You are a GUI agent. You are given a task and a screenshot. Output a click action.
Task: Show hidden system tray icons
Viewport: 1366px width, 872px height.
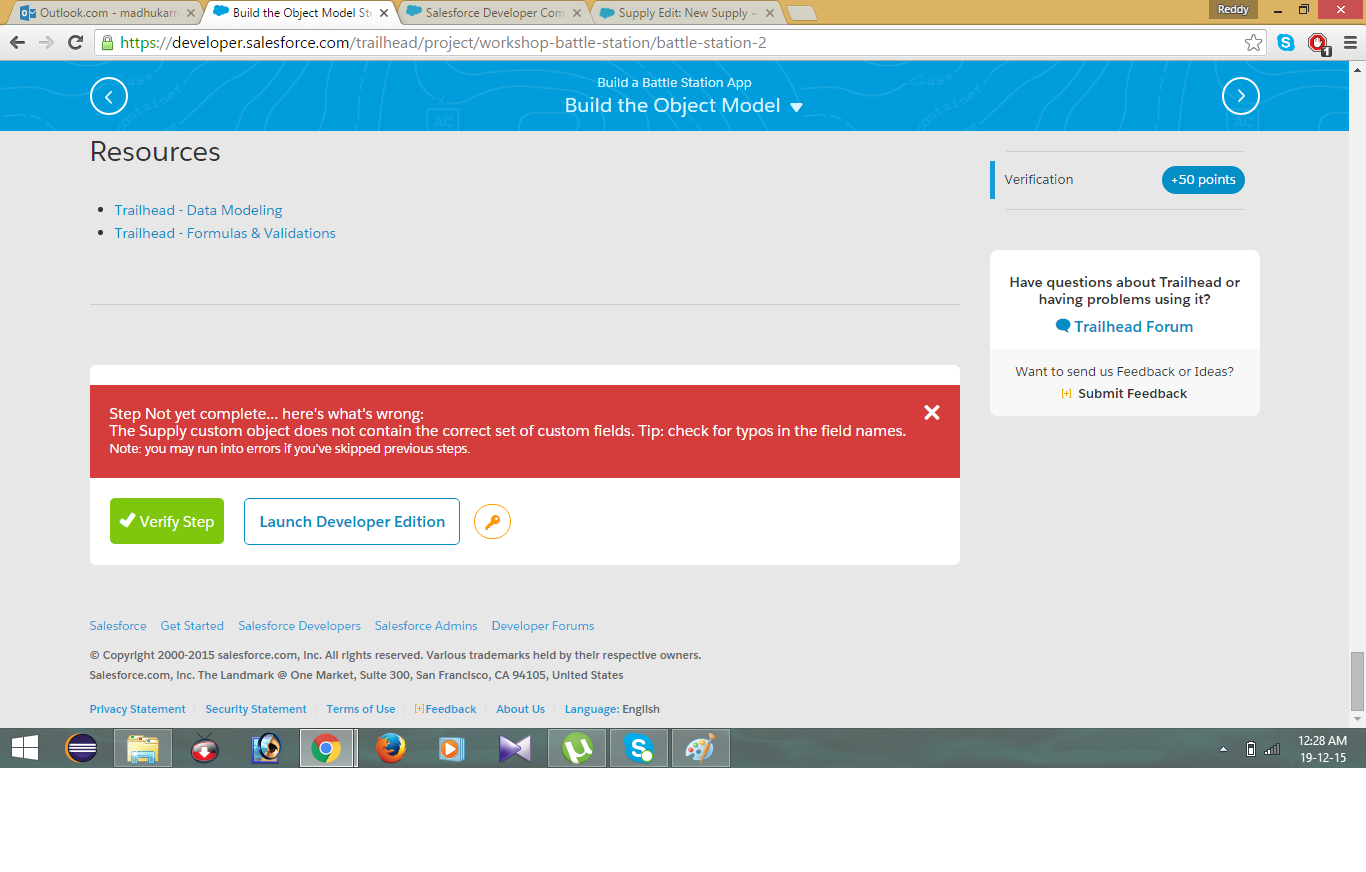[x=1224, y=749]
